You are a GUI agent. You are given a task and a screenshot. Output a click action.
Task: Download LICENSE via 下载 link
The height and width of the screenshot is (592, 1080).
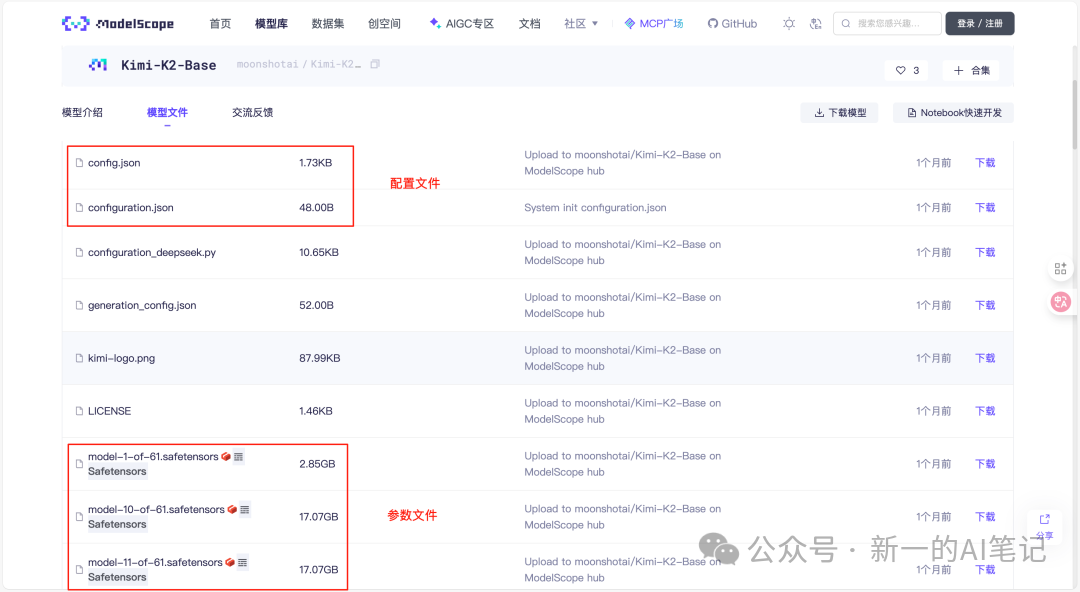pyautogui.click(x=985, y=411)
